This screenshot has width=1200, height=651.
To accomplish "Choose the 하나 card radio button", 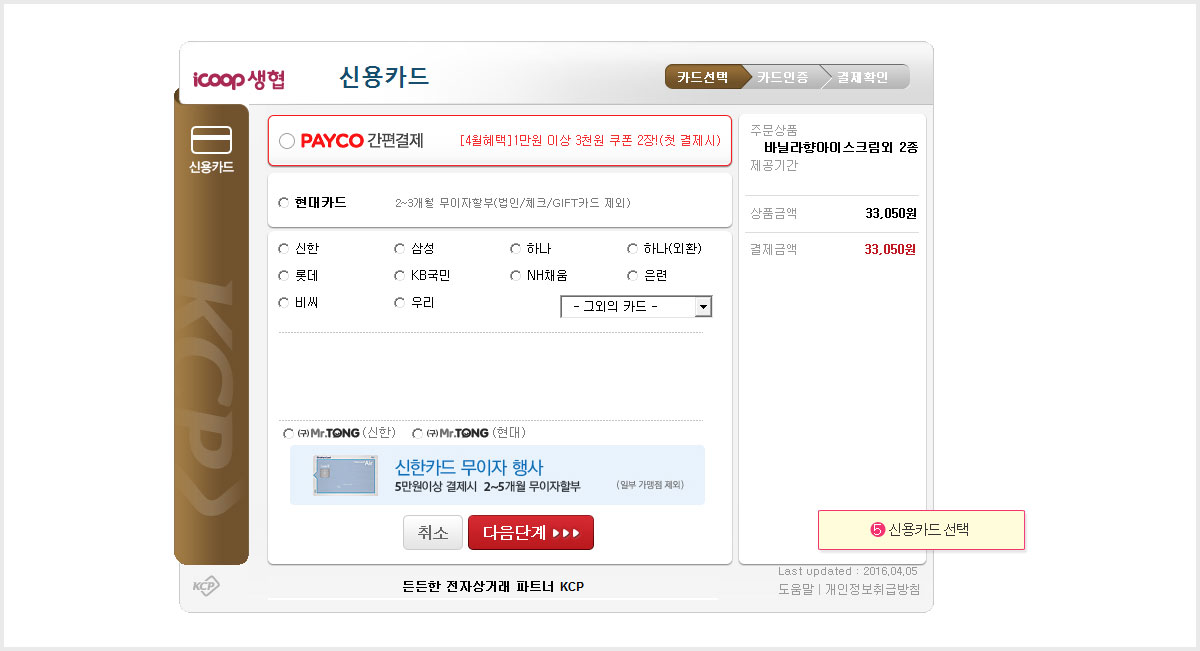I will coord(516,249).
